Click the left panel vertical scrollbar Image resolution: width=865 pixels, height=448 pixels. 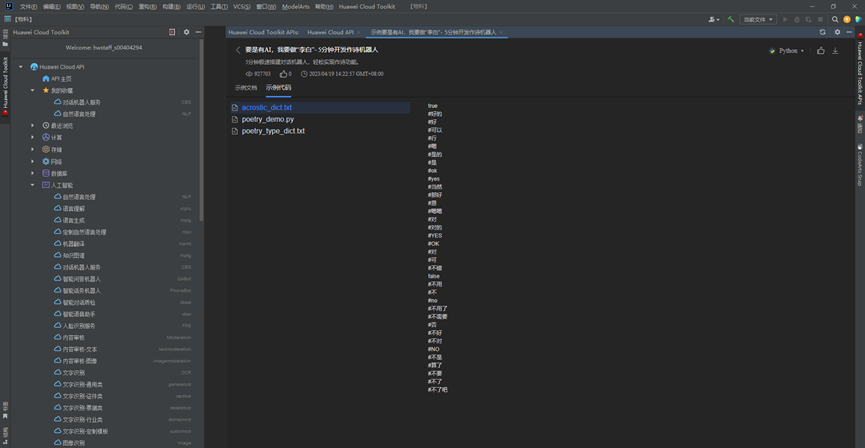coord(201,130)
